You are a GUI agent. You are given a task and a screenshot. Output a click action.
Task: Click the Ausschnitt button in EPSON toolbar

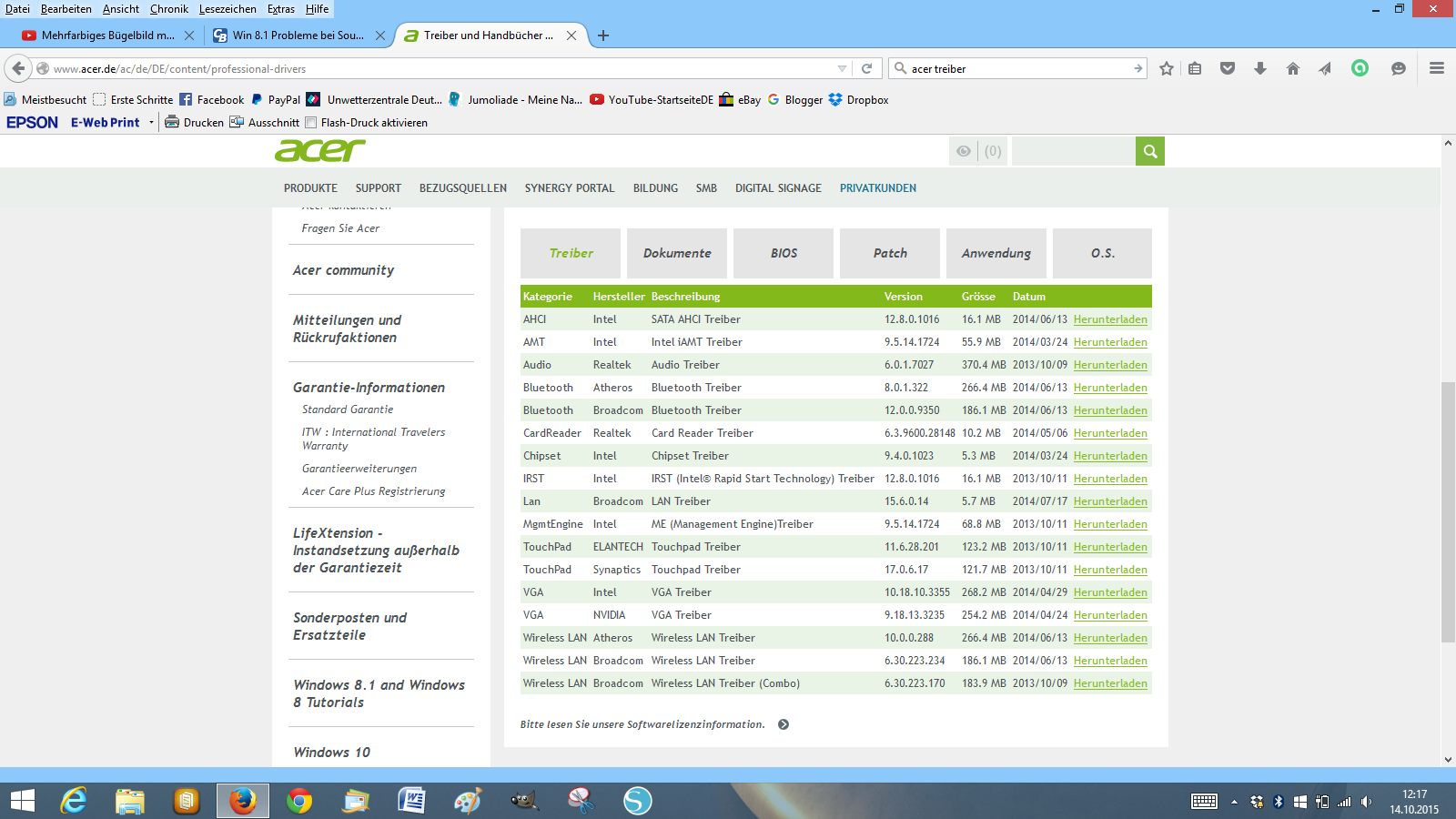(264, 123)
